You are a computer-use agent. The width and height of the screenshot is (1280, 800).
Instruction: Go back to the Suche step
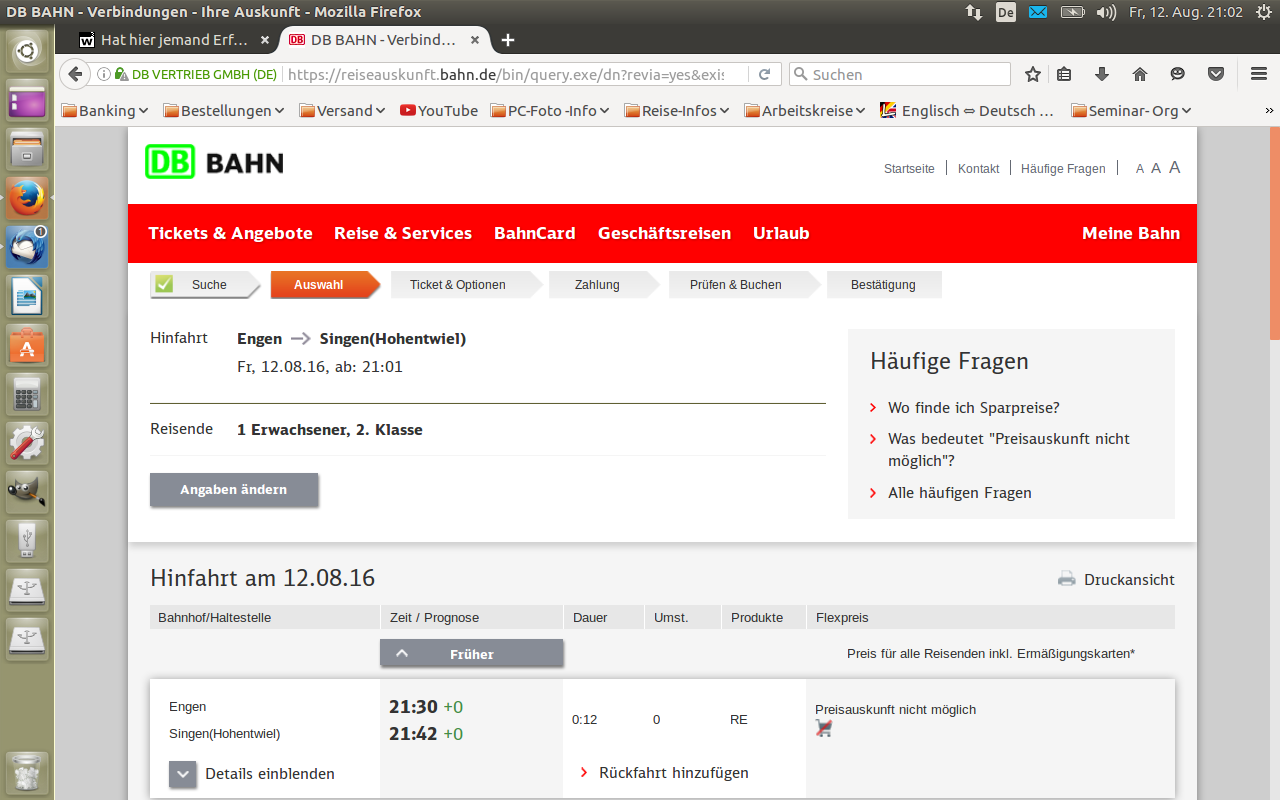(x=205, y=285)
